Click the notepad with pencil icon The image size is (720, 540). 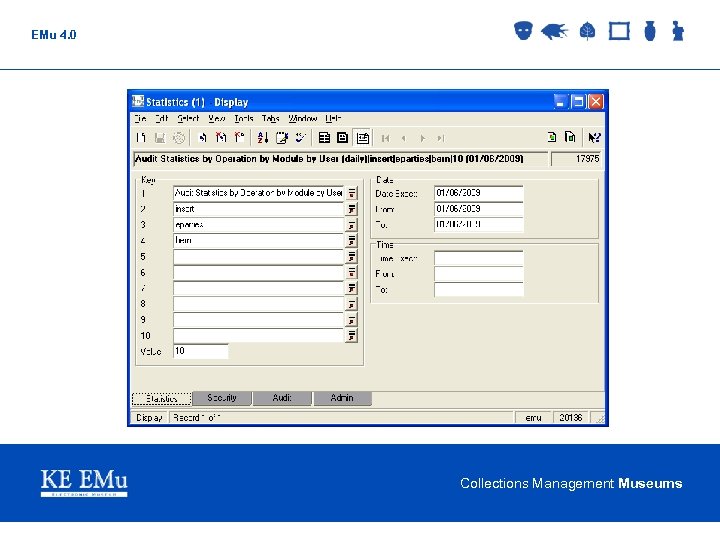(281, 137)
